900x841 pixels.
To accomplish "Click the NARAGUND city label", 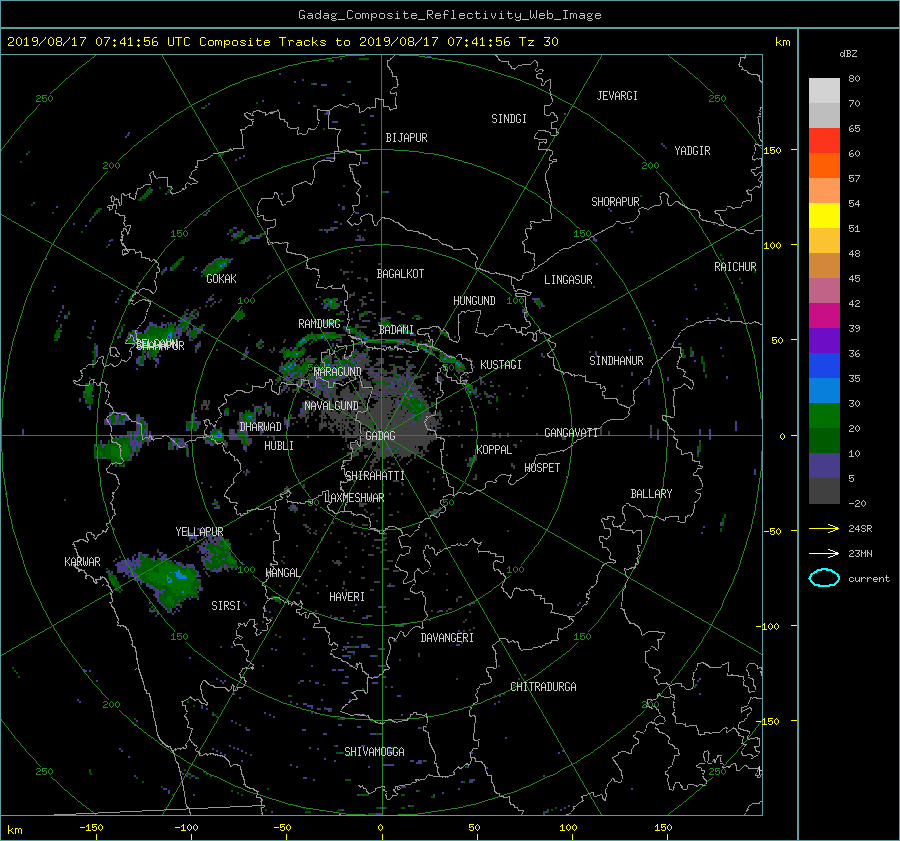I will coord(338,371).
